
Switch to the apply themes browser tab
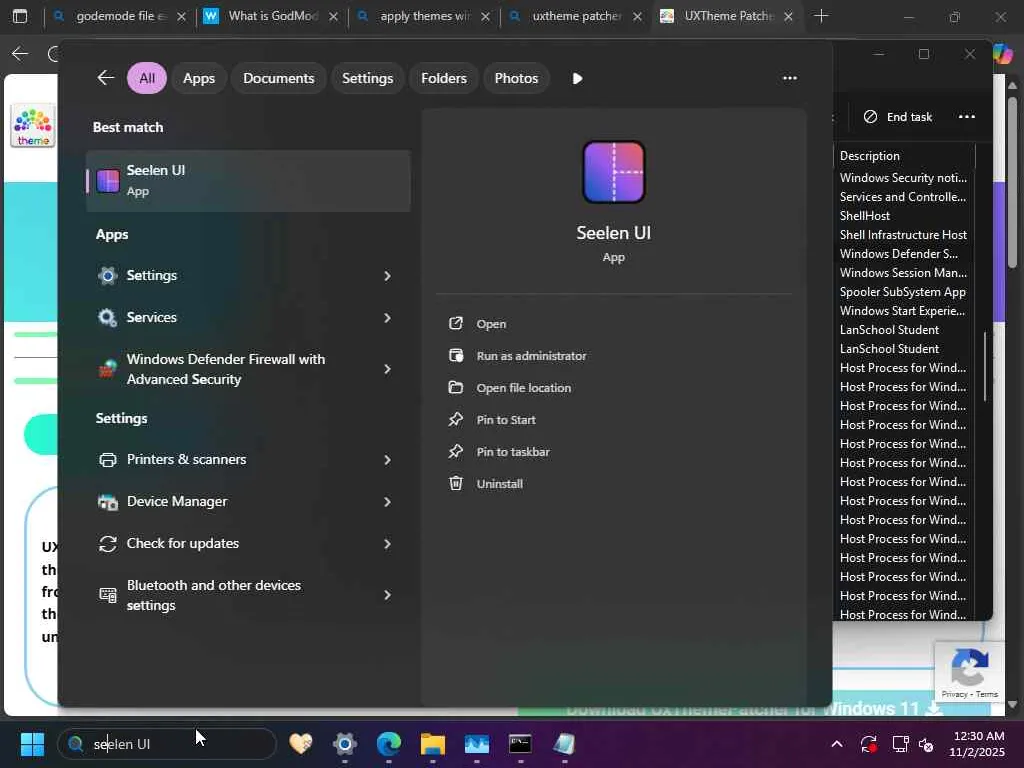424,16
